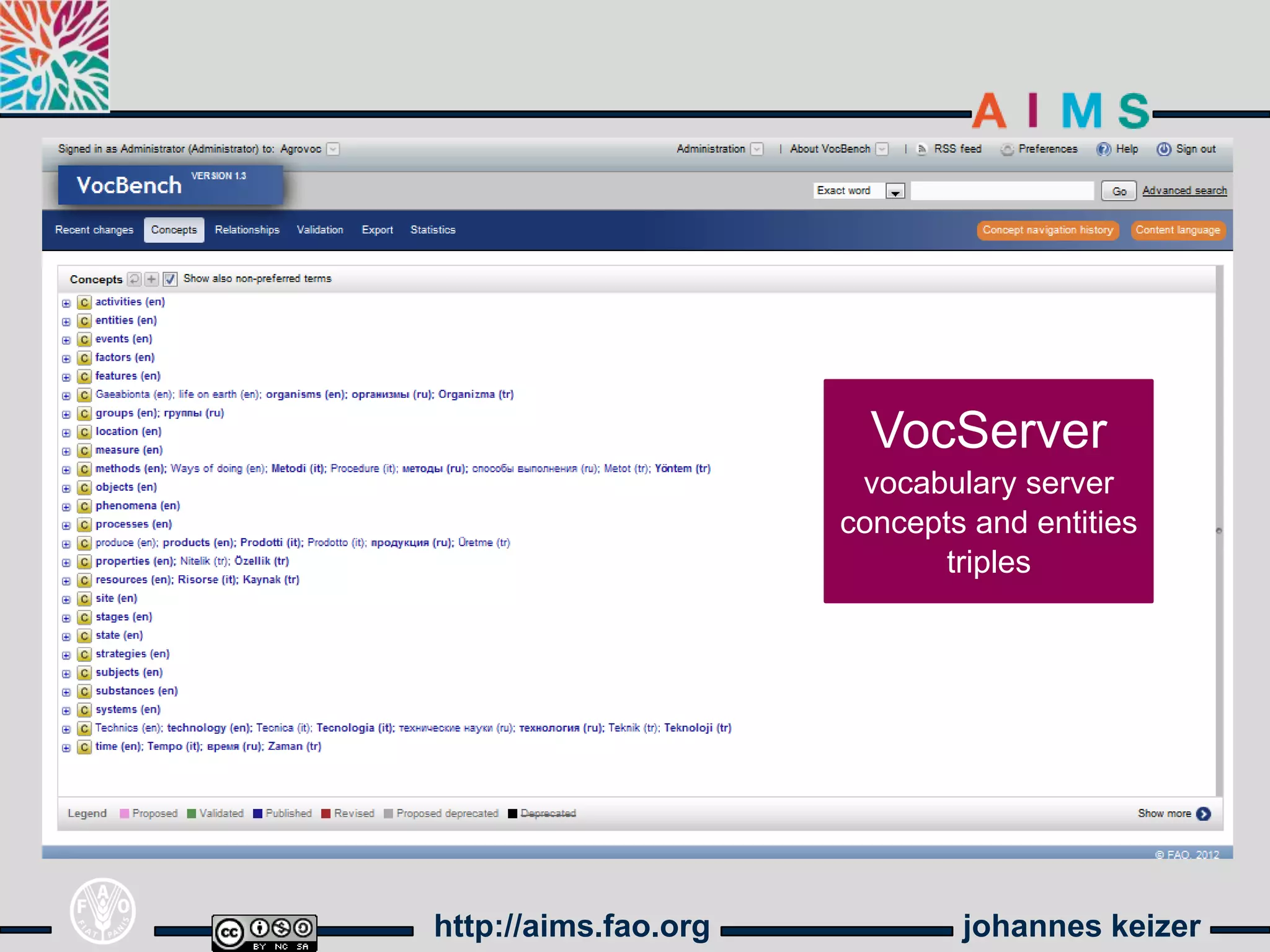Open the Administration dropdown menu
Image resolution: width=1270 pixels, height=952 pixels.
[757, 149]
